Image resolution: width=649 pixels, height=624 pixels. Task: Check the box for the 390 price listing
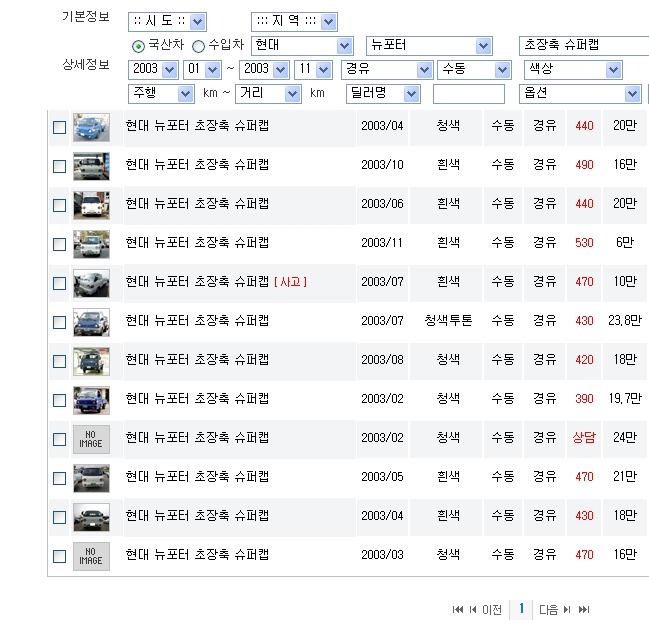60,400
